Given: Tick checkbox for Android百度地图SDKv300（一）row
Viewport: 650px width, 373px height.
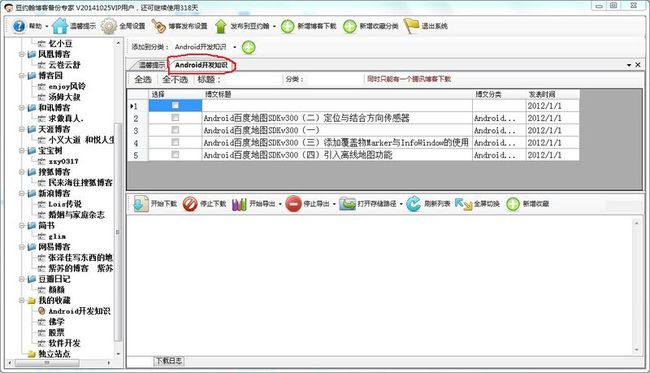Looking at the screenshot, I should point(175,130).
